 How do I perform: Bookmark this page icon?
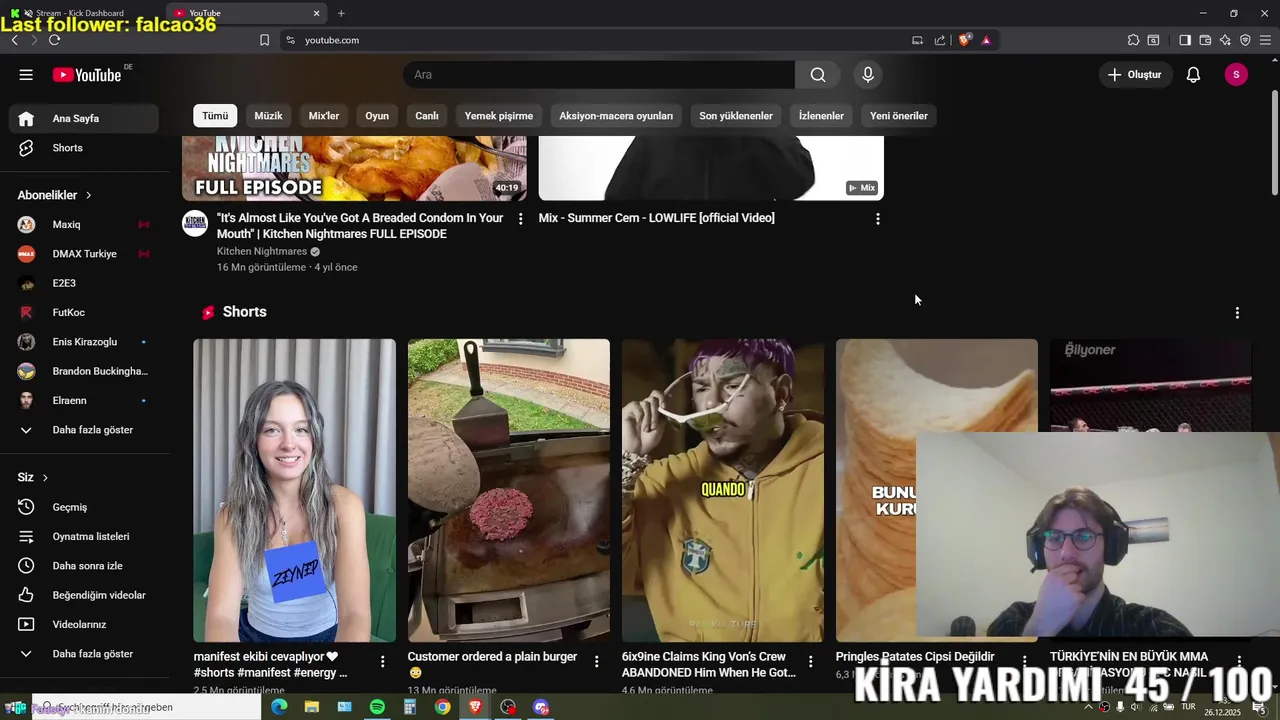pyautogui.click(x=264, y=40)
